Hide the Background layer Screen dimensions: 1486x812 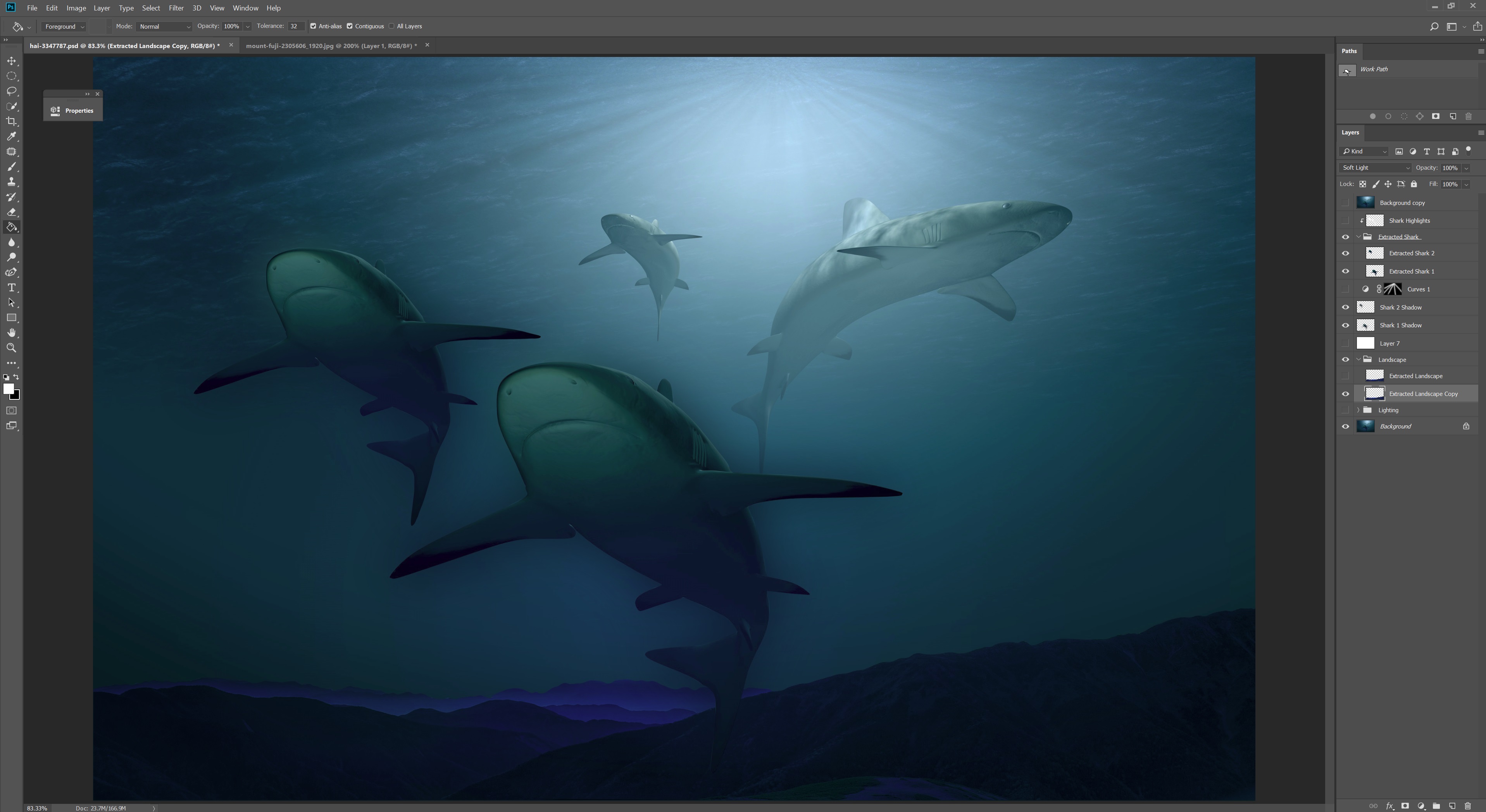coord(1345,426)
